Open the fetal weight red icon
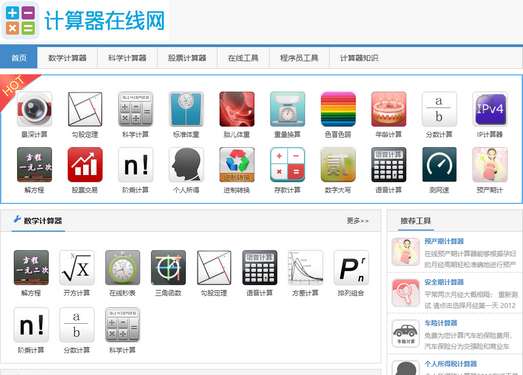This screenshot has width=523, height=375. 237,109
